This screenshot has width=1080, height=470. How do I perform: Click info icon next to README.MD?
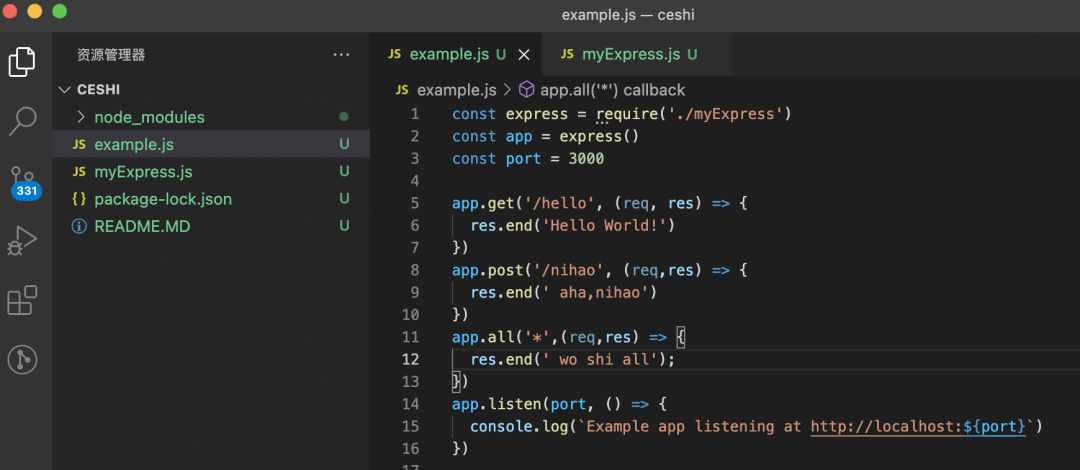tap(79, 226)
